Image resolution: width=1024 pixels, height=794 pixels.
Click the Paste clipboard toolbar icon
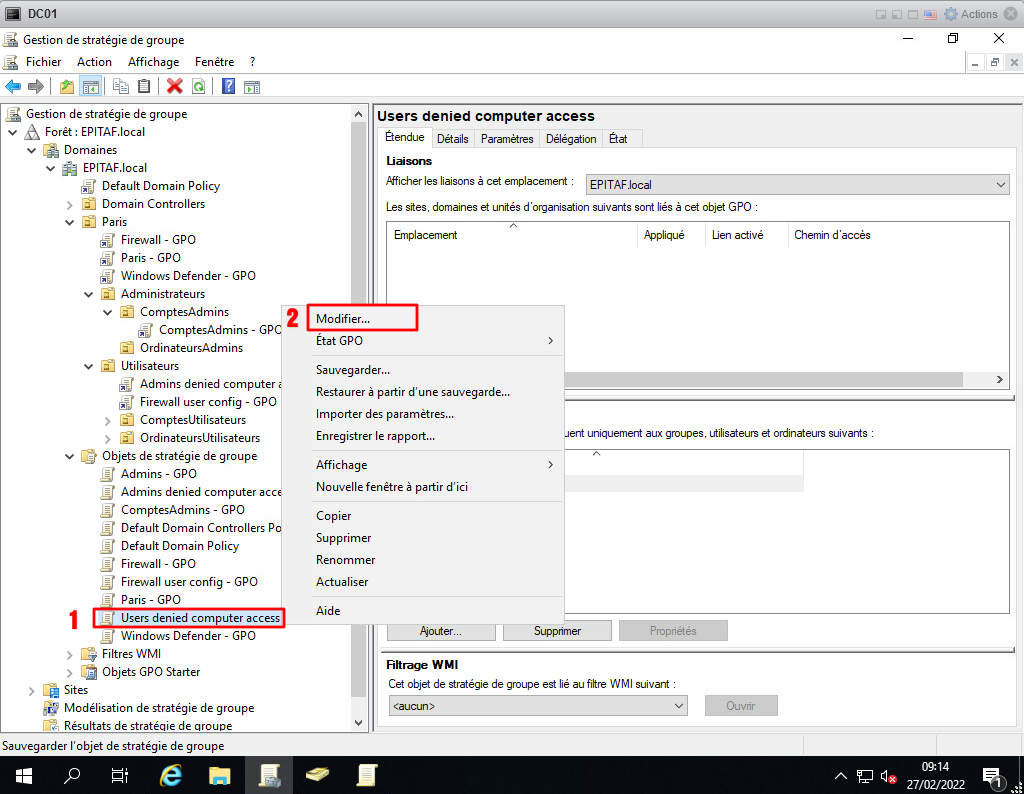pos(144,87)
